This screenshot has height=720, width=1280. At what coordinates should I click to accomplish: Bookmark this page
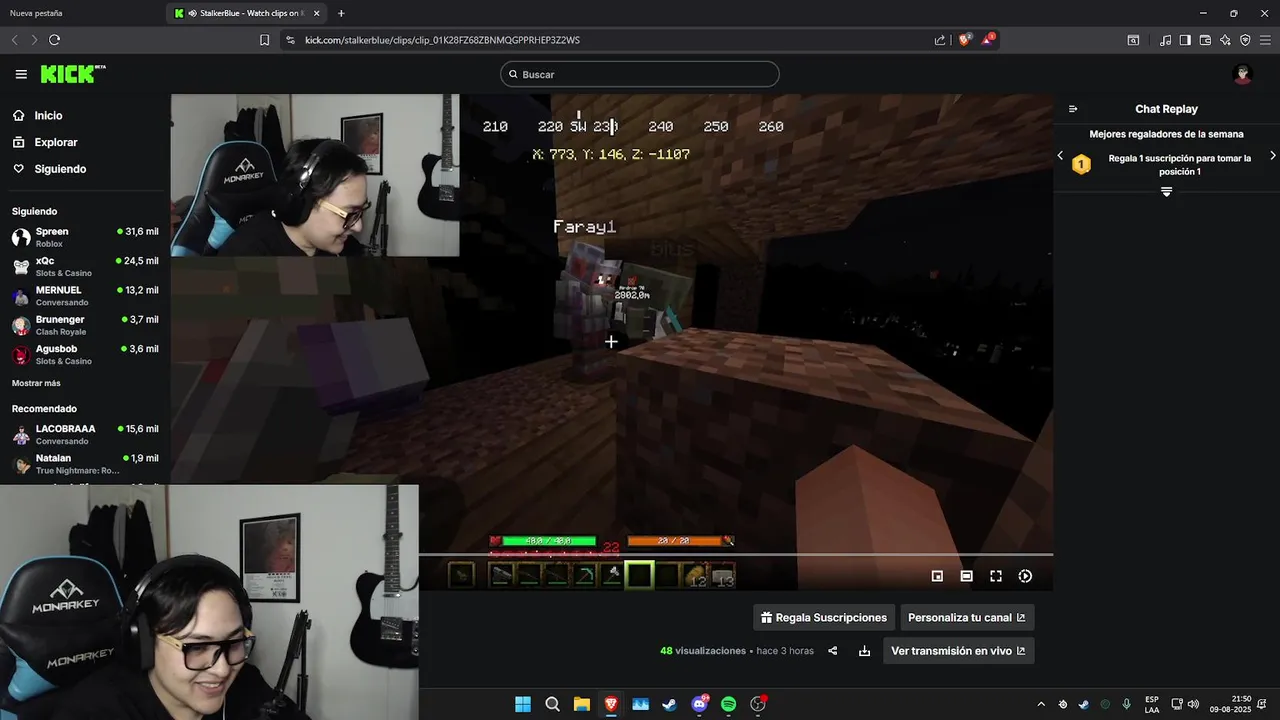(x=264, y=40)
